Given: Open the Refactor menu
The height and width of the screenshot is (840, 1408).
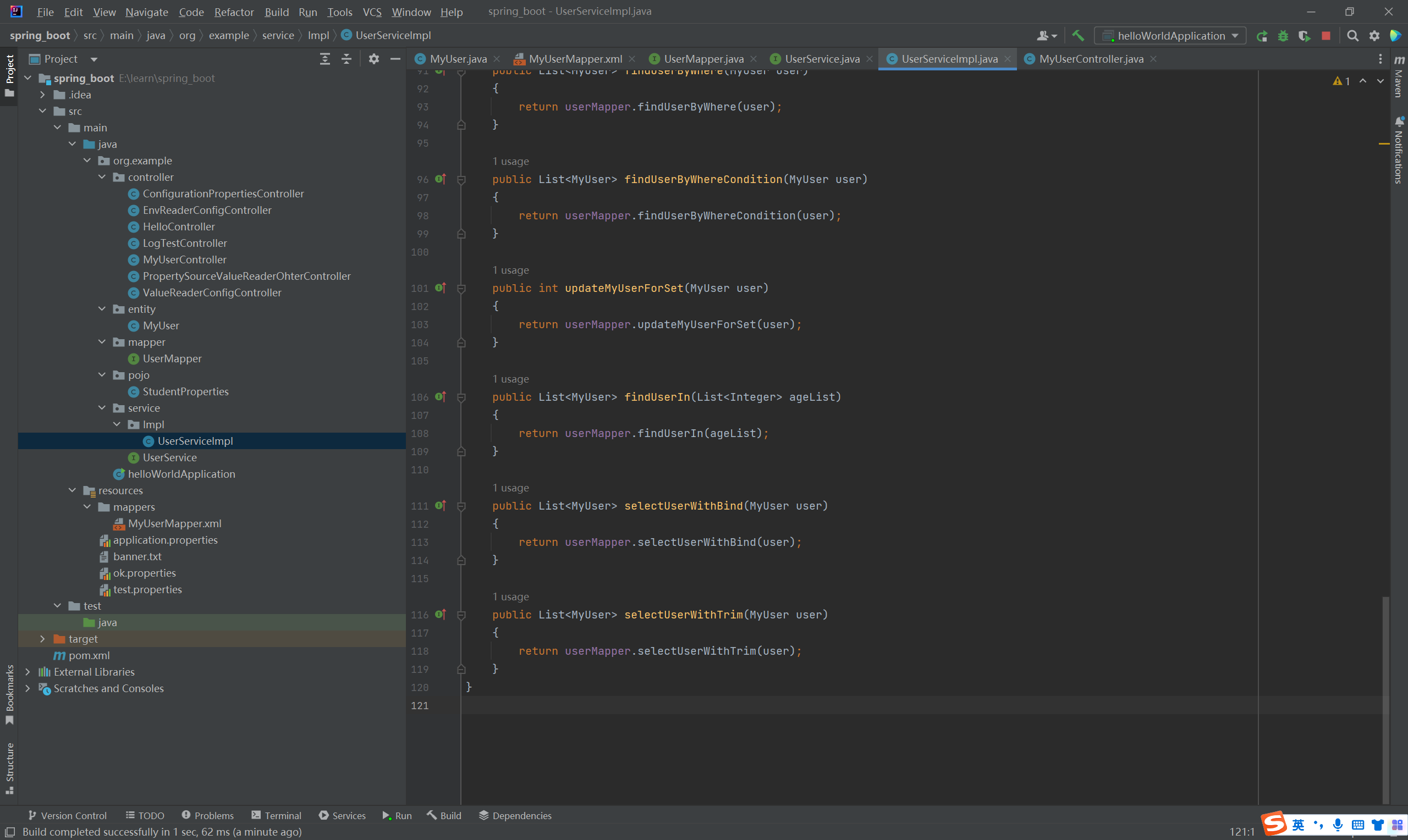Looking at the screenshot, I should [233, 12].
